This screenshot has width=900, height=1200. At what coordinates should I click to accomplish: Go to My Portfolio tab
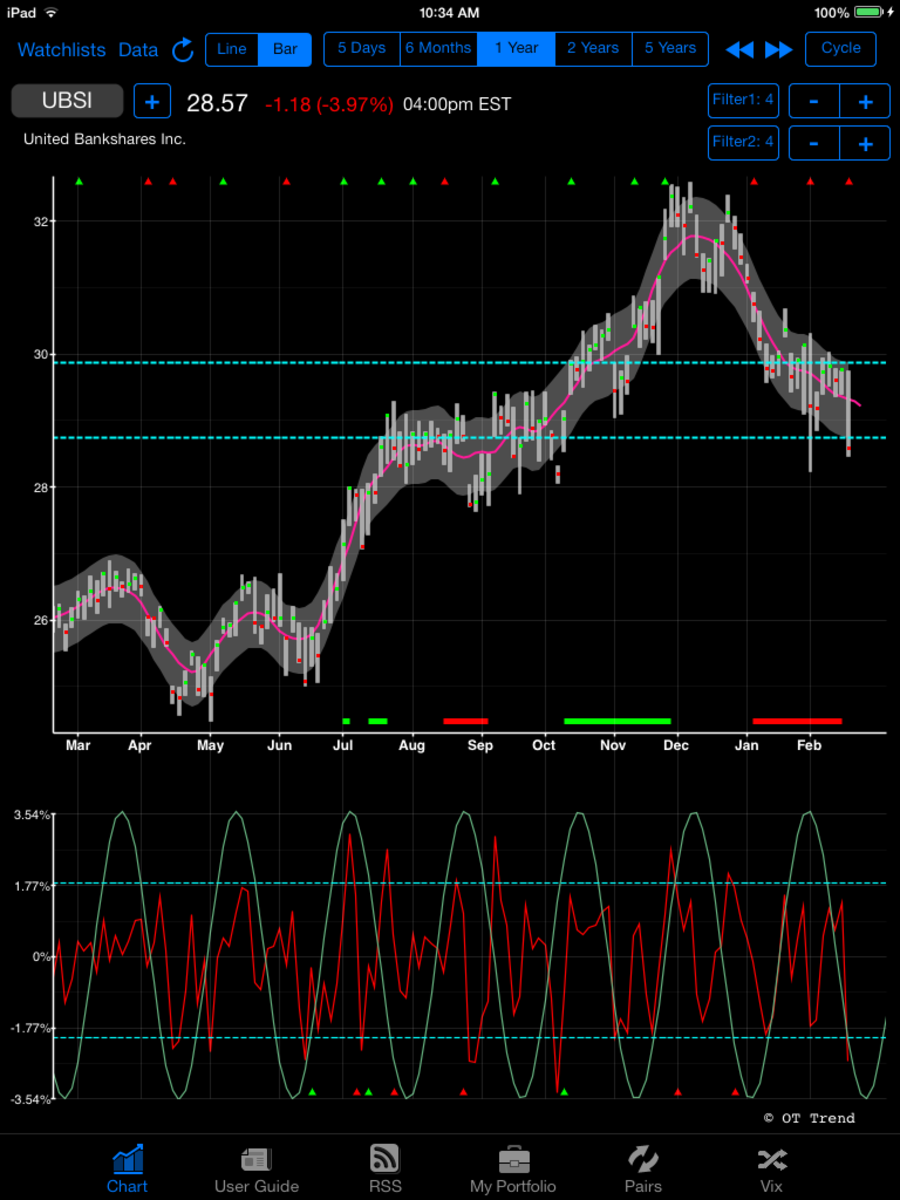tap(513, 1169)
